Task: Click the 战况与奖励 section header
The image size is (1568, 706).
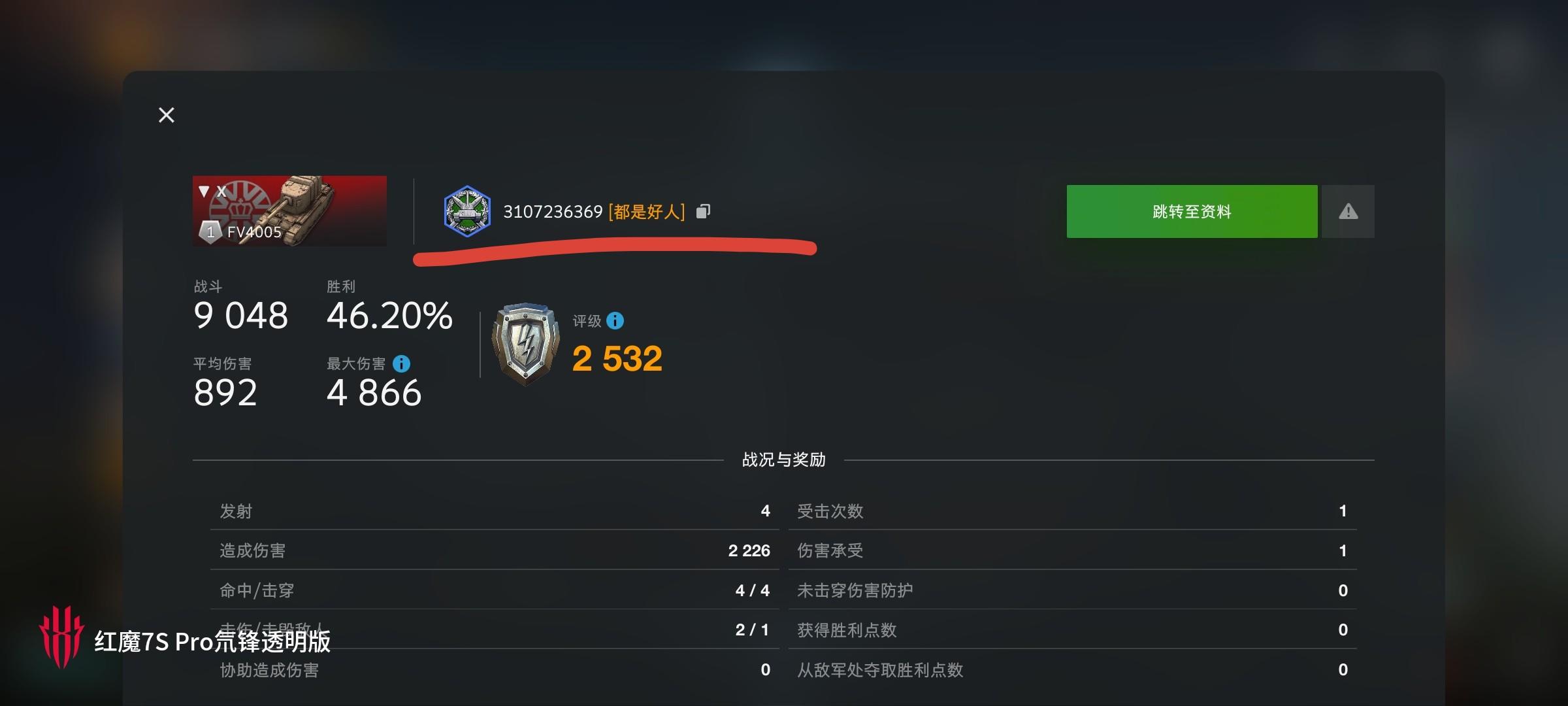Action: [x=783, y=460]
